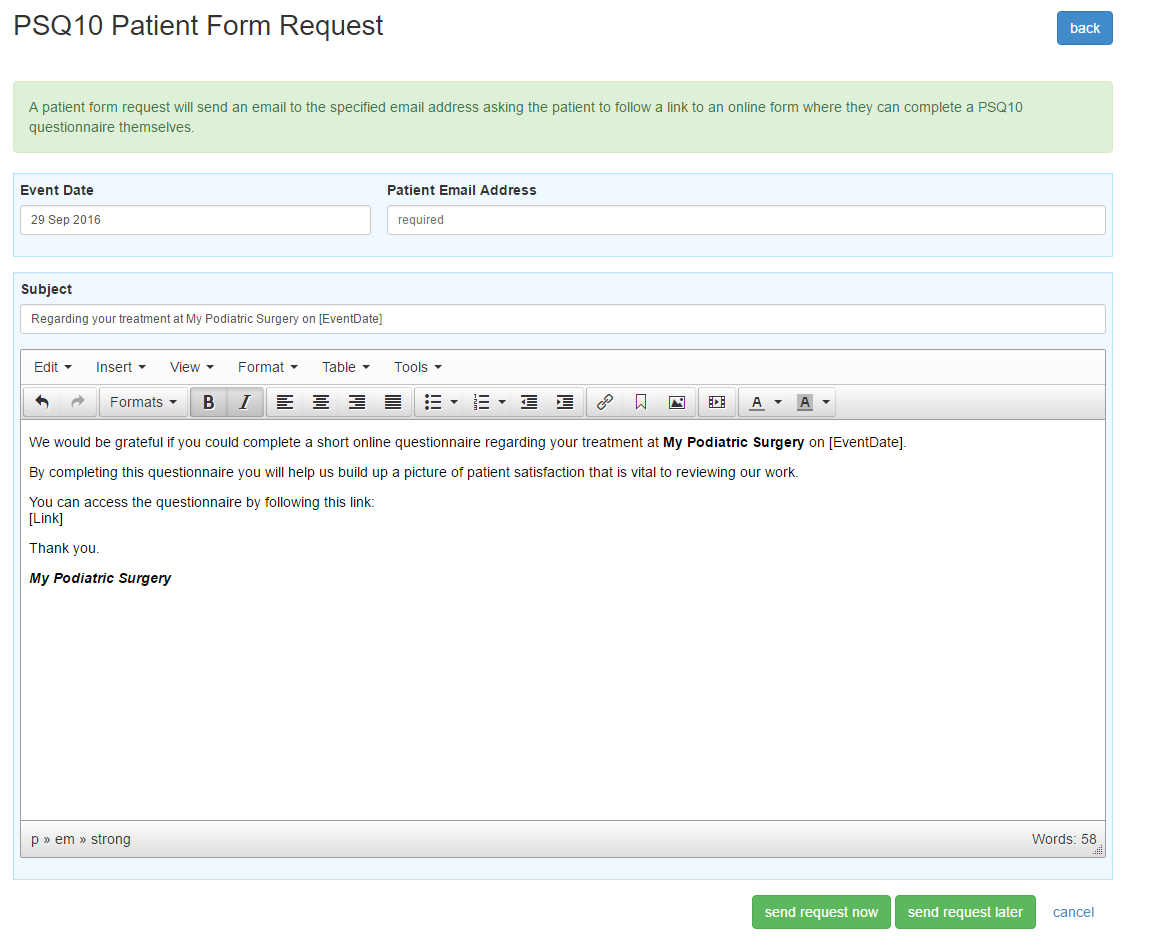
Task: Click the Patient Email Address field
Action: [746, 219]
